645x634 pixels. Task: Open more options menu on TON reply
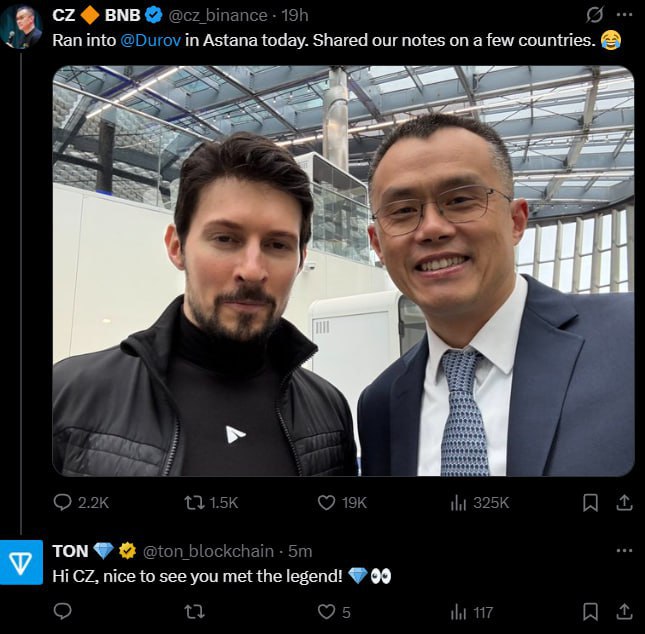tap(624, 550)
